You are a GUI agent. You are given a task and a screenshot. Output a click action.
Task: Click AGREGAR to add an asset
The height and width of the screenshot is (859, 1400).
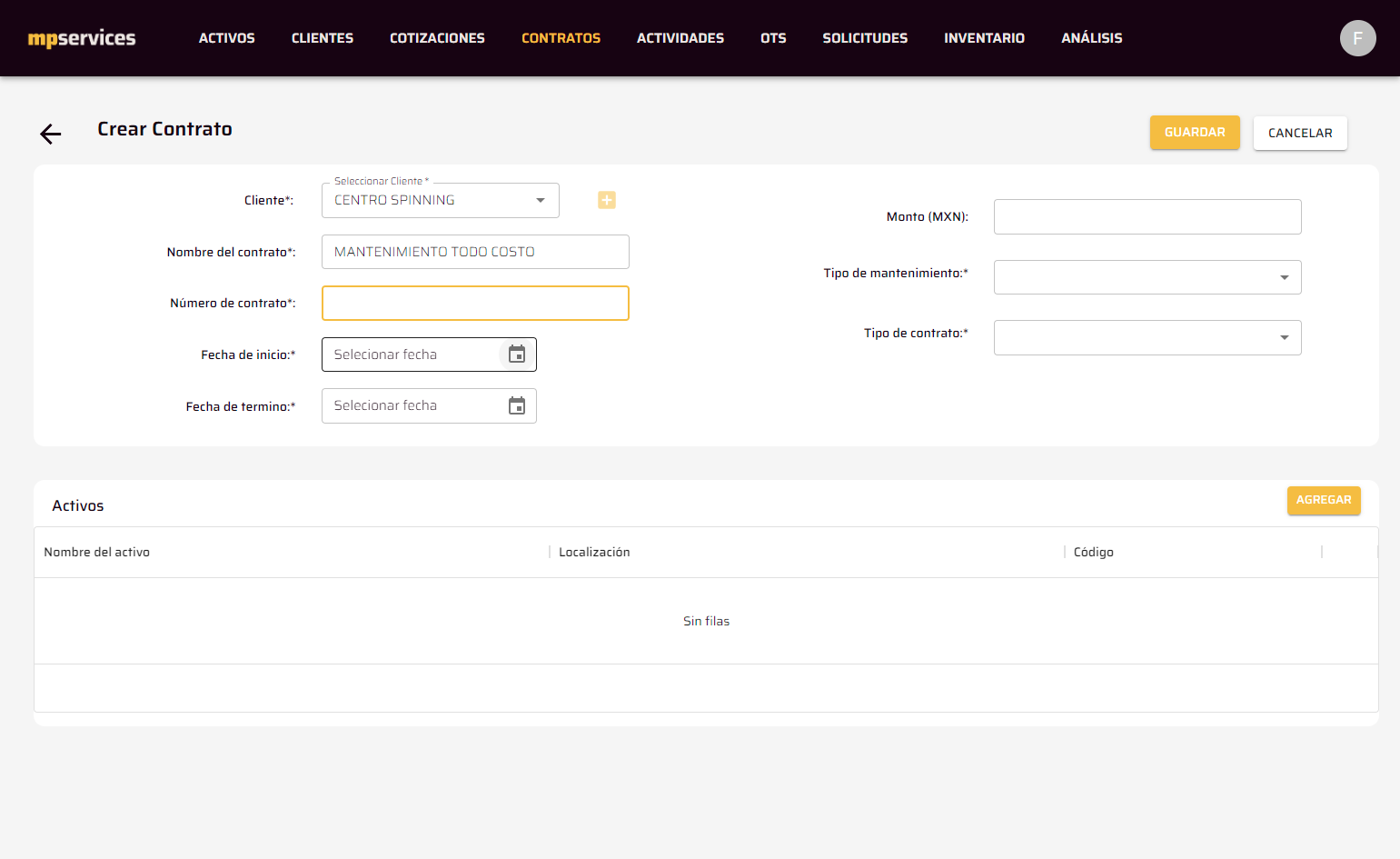pyautogui.click(x=1324, y=500)
